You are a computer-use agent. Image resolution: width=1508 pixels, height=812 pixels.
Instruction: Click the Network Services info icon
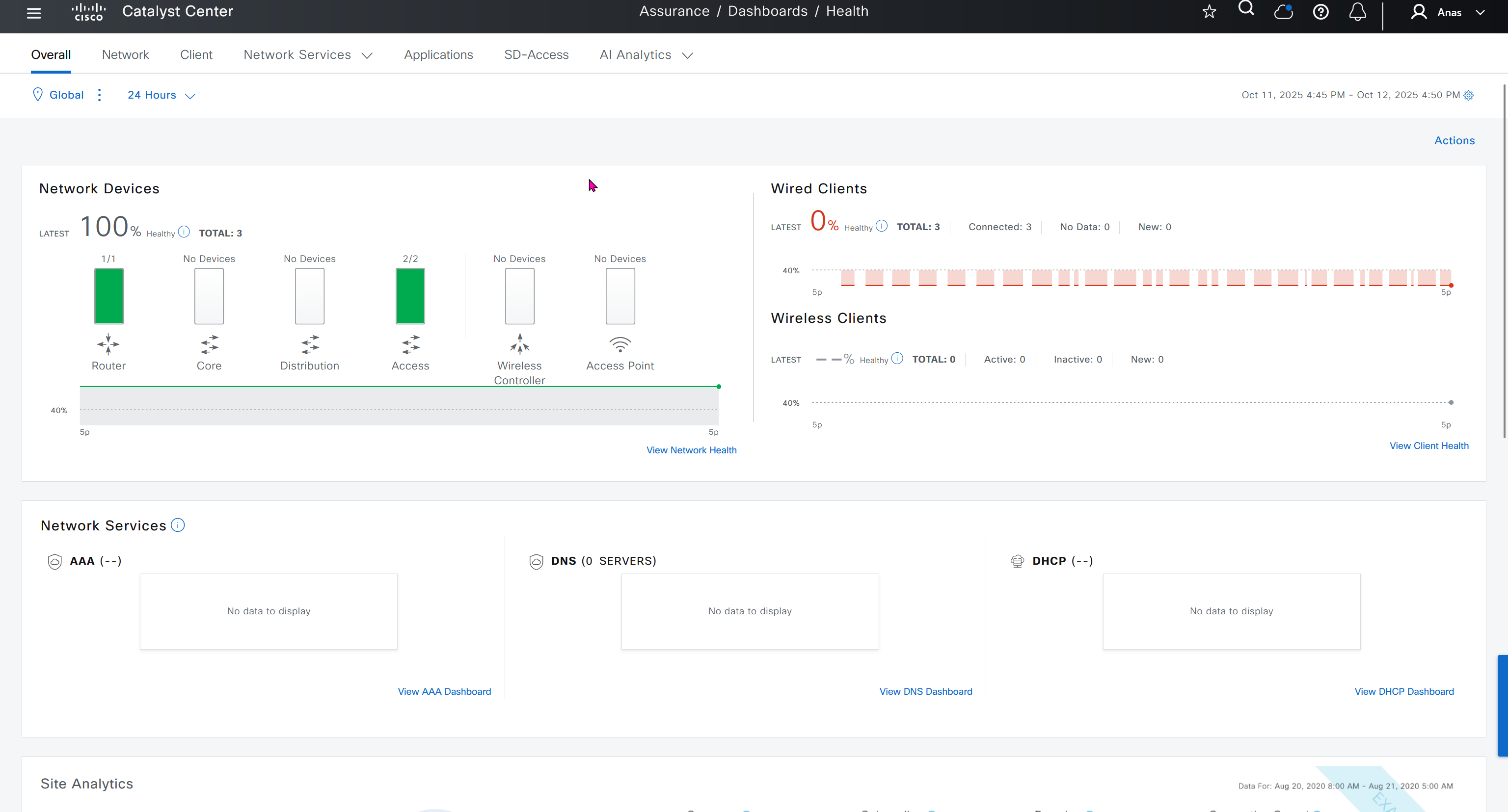[178, 525]
